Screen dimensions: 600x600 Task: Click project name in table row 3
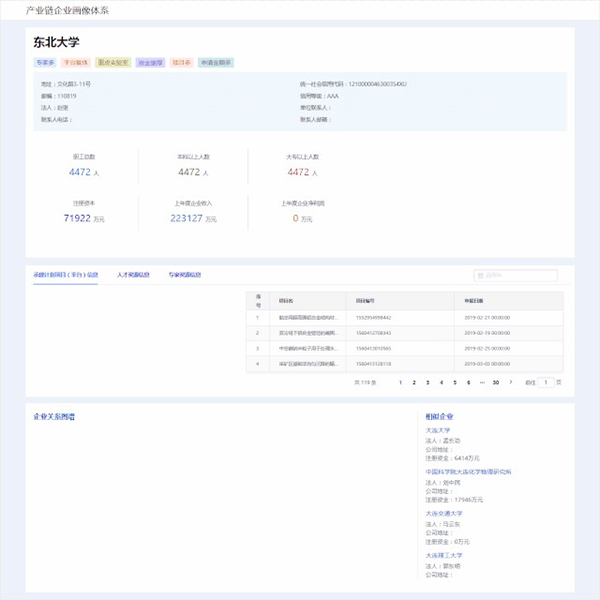click(x=308, y=348)
